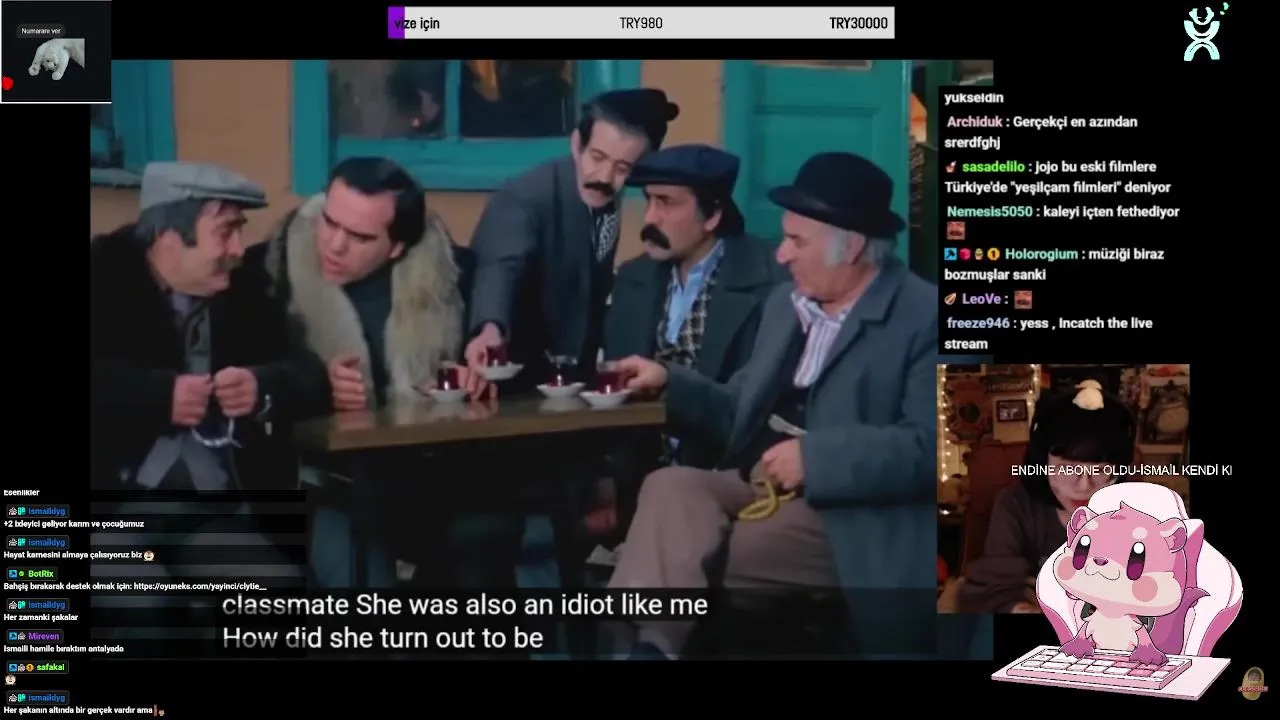
Task: Click the donation goal progress bar 'vize için'
Action: pyautogui.click(x=641, y=23)
